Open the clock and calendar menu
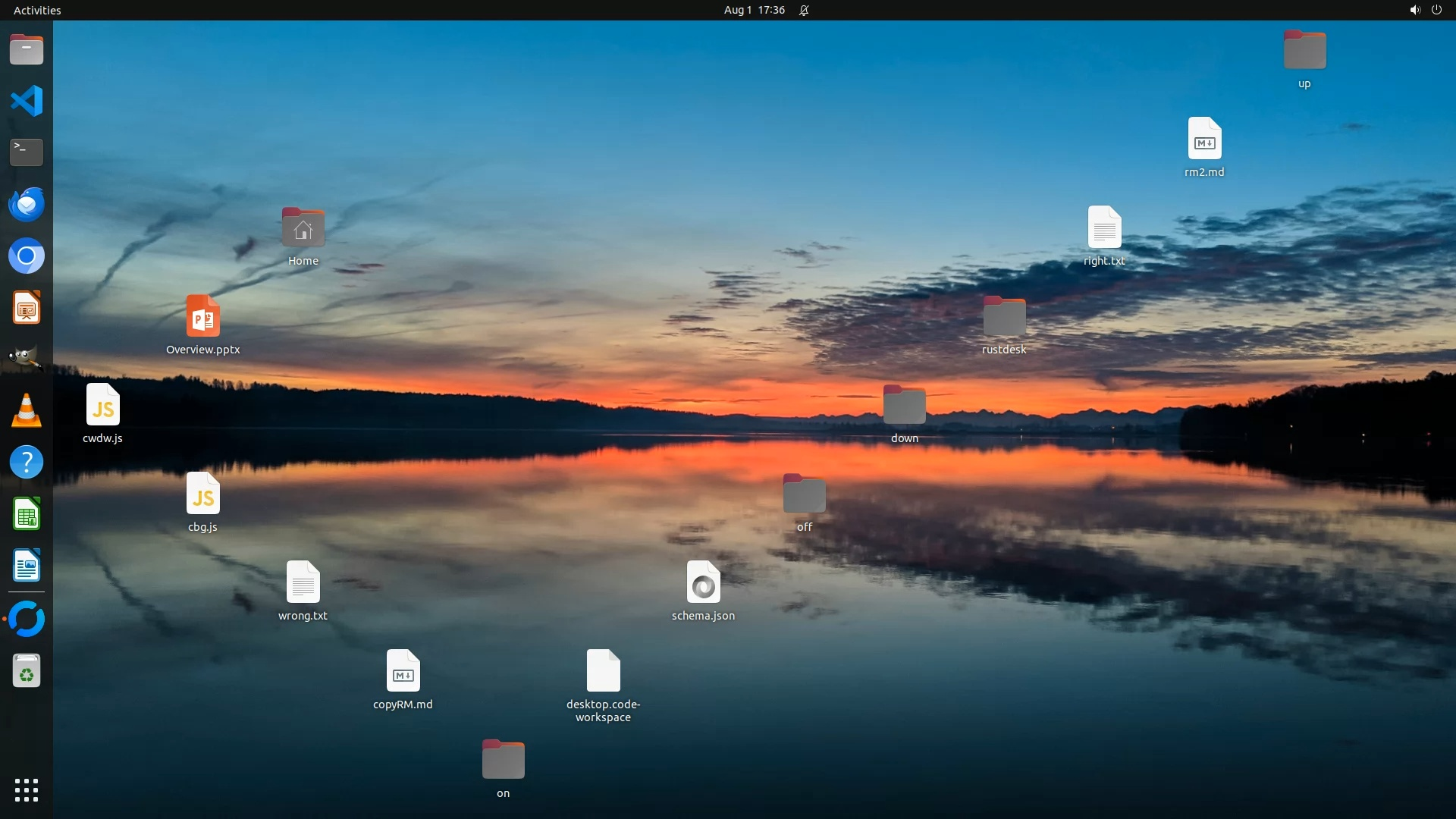Image resolution: width=1456 pixels, height=819 pixels. pos(754,10)
